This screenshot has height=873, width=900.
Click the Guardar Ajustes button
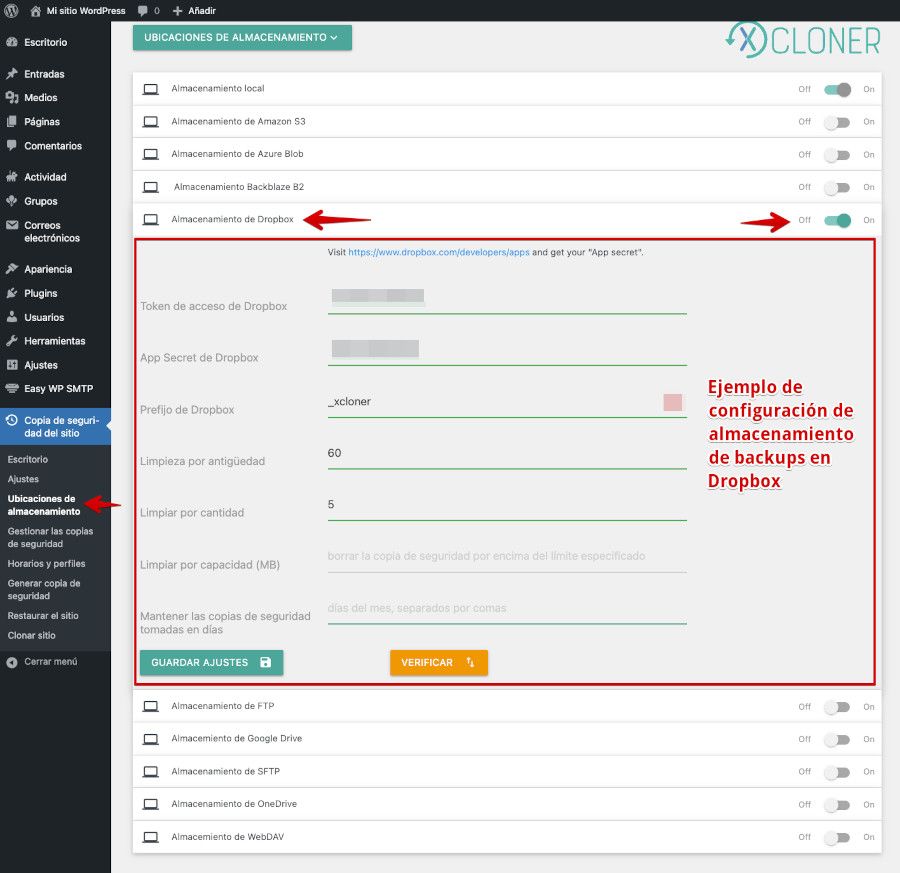coord(211,662)
